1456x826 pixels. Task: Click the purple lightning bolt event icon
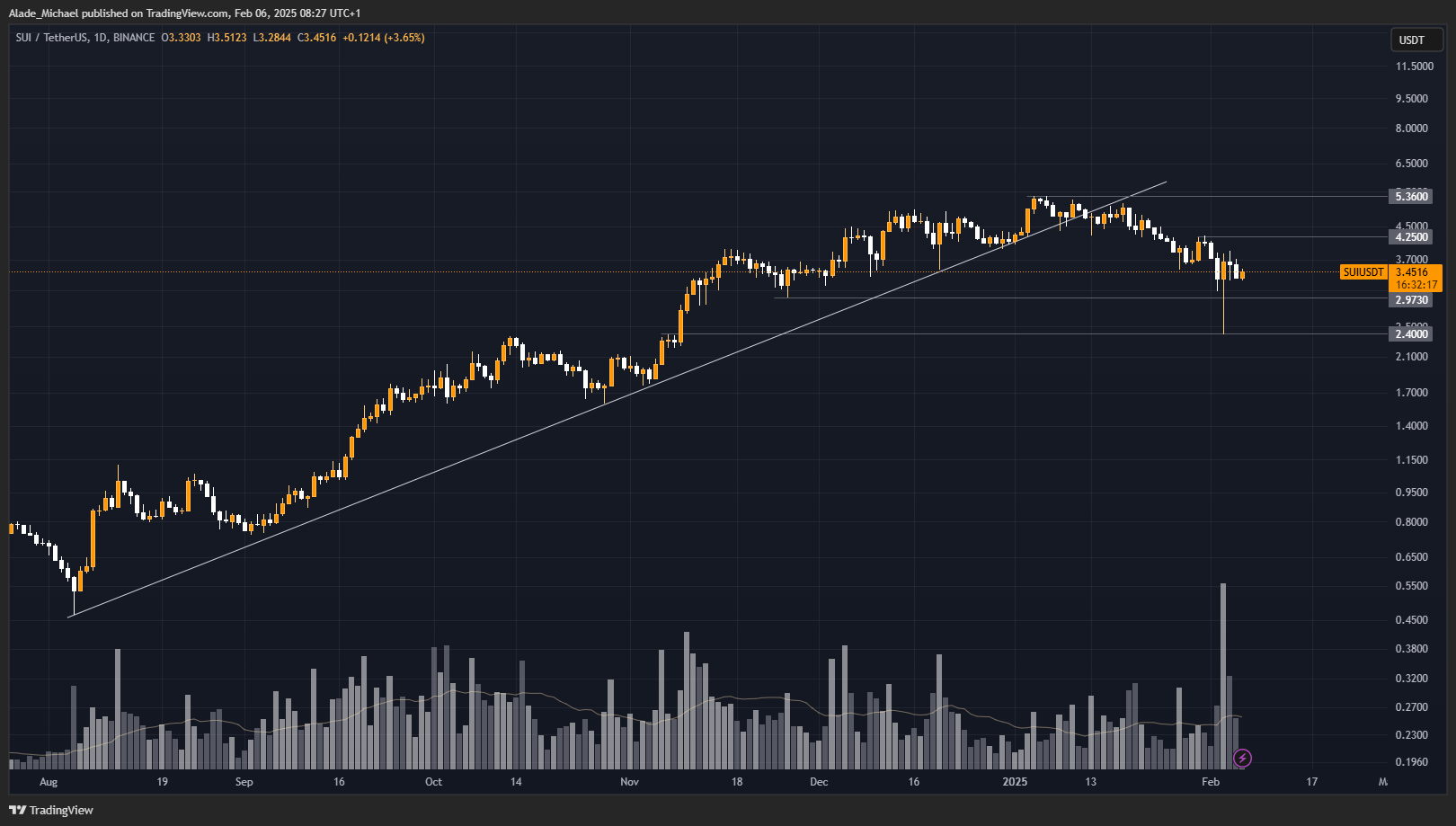point(1242,759)
